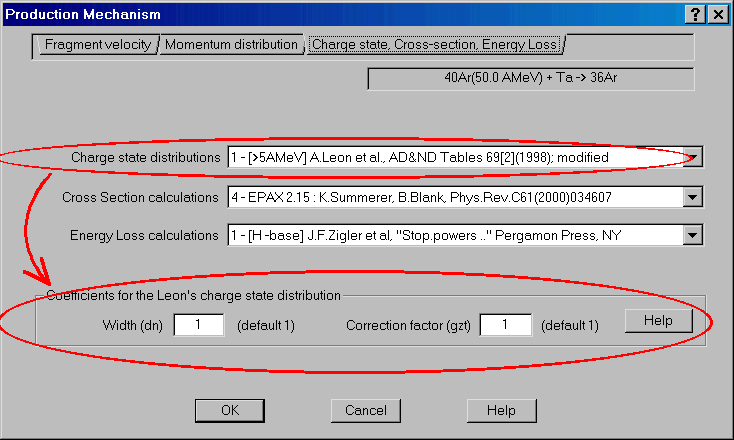
Task: Open the Cross Section calculations dropdown arrow
Action: tap(695, 197)
